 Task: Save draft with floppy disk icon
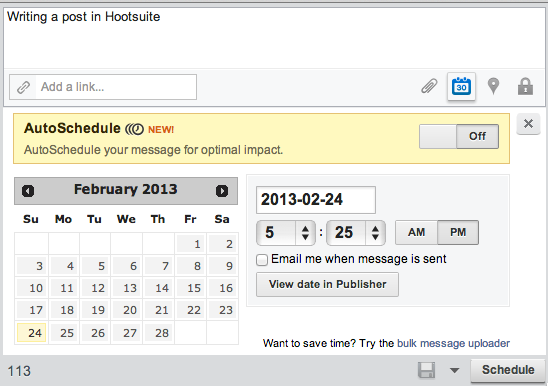(x=426, y=370)
